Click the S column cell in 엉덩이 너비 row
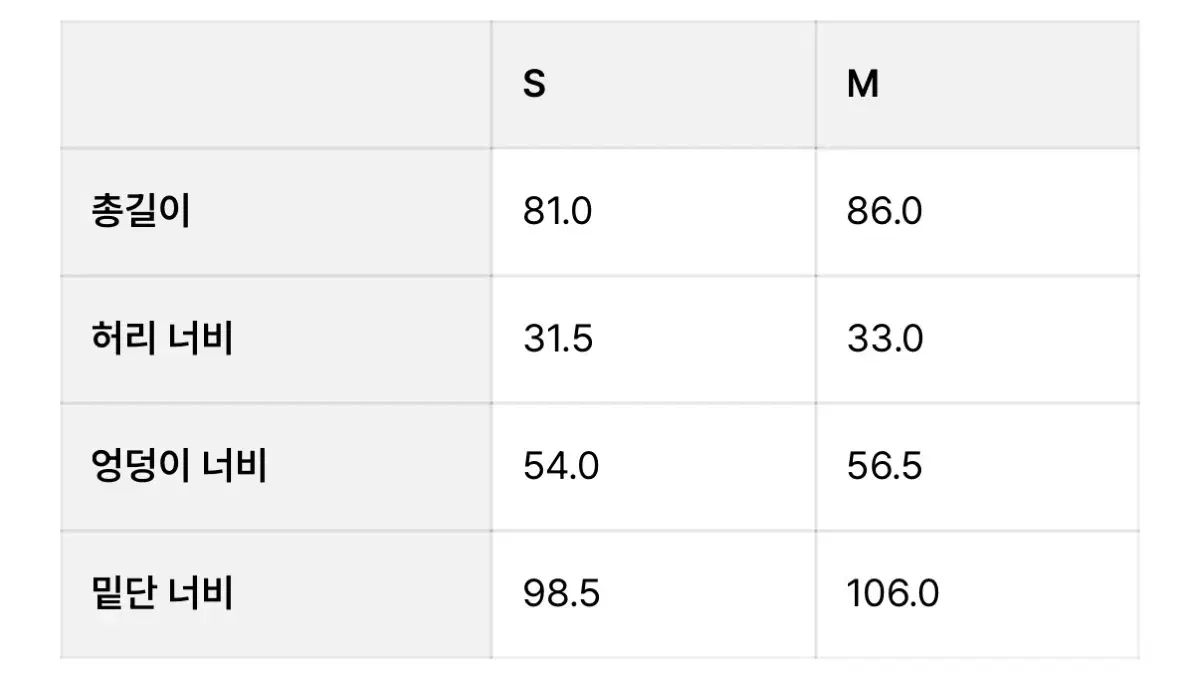This screenshot has width=1200, height=686. click(653, 466)
